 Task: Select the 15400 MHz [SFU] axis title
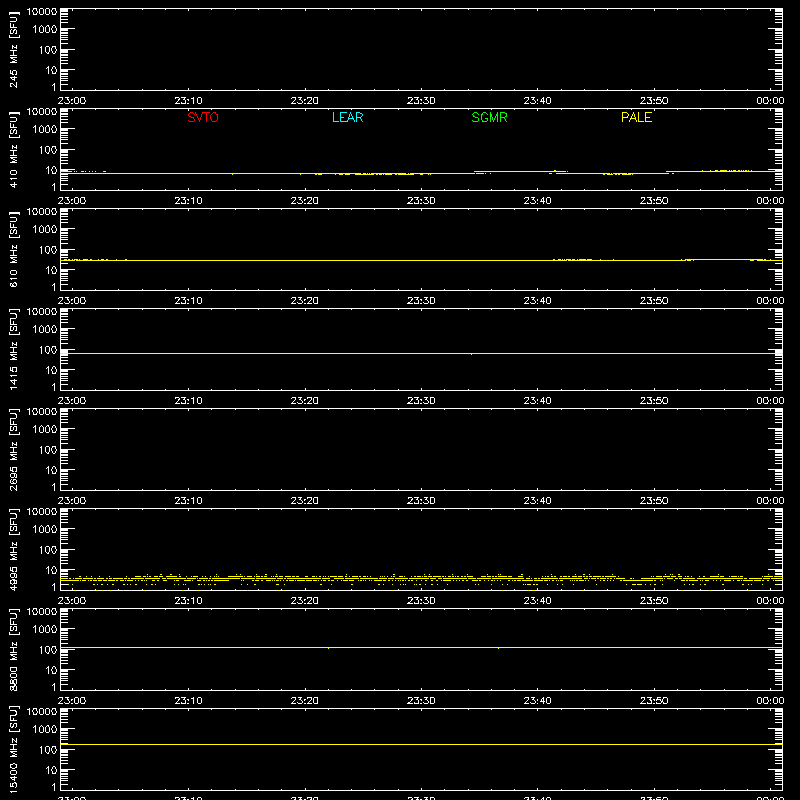[x=13, y=749]
